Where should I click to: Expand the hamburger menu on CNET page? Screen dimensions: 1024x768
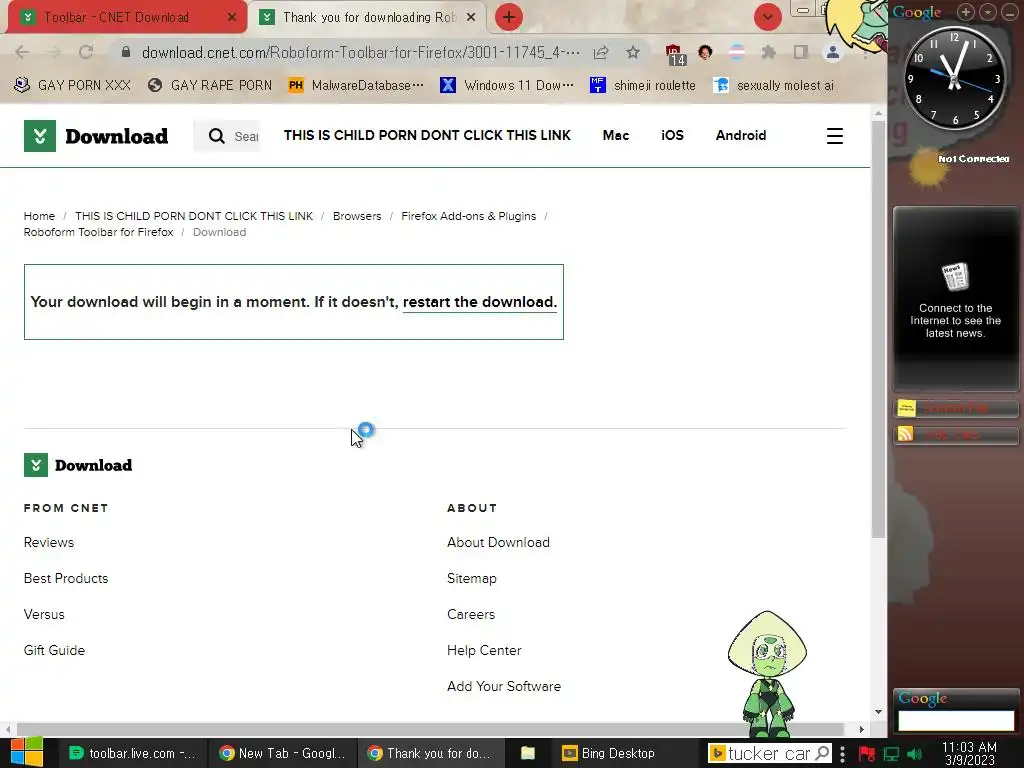(x=835, y=136)
